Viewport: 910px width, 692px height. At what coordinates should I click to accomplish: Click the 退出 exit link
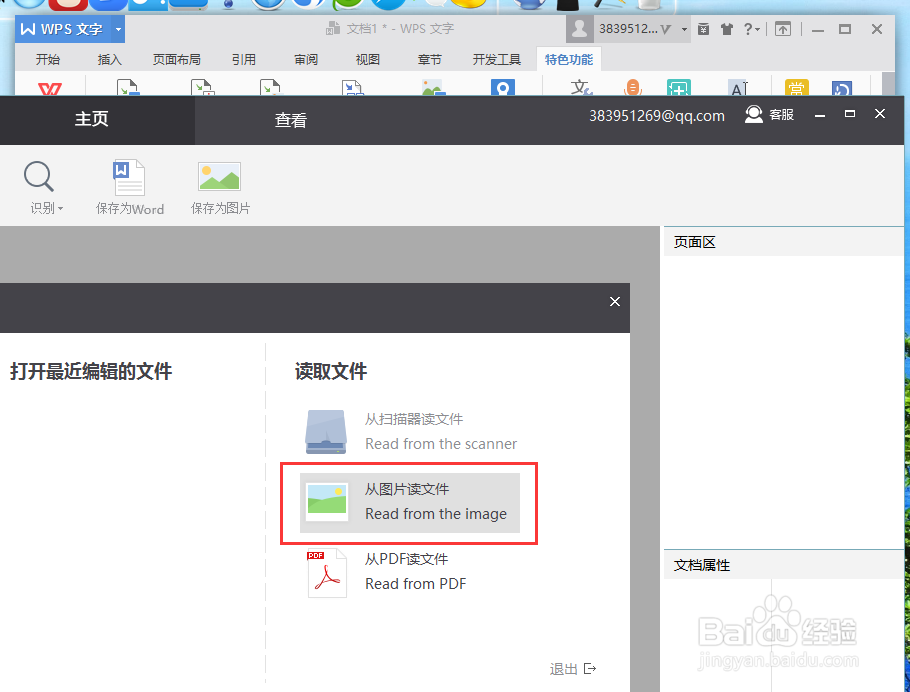[563, 668]
